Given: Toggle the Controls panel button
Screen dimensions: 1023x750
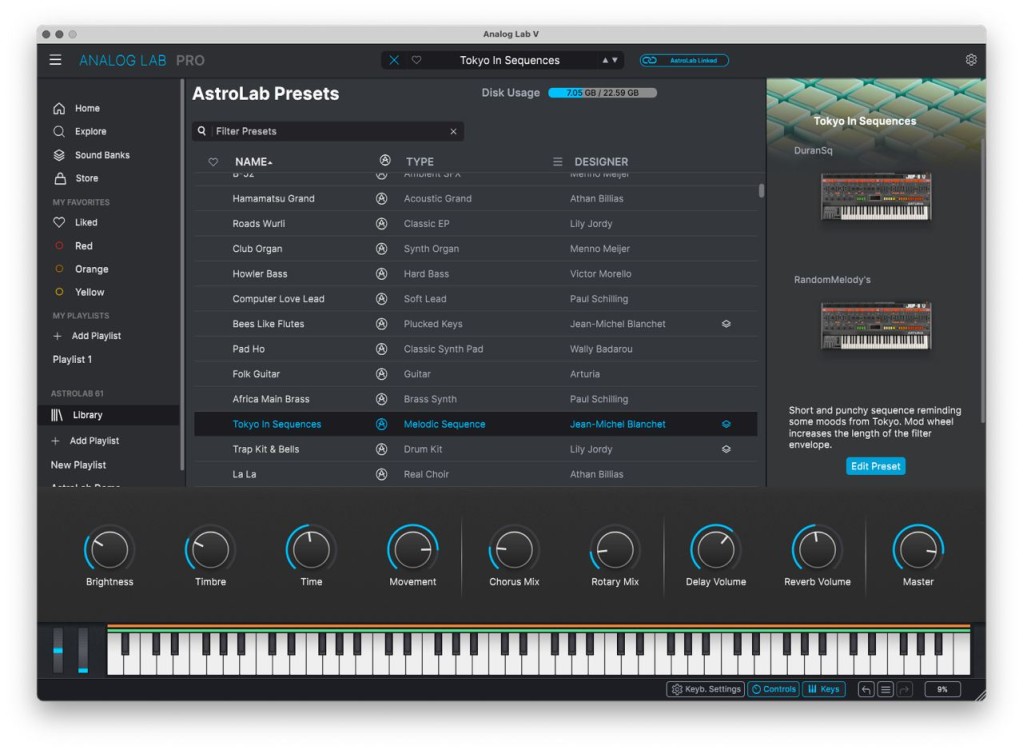Looking at the screenshot, I should (x=774, y=689).
